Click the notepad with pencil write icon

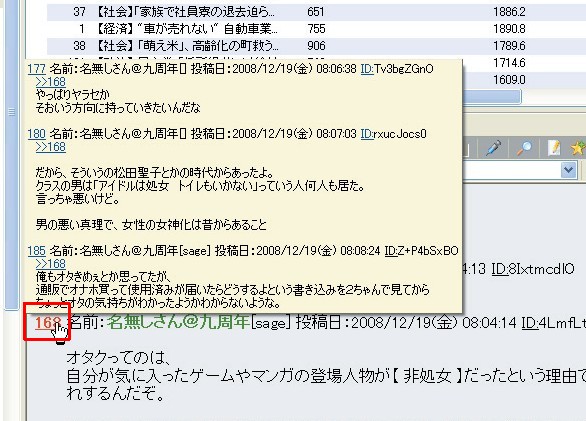tap(554, 148)
